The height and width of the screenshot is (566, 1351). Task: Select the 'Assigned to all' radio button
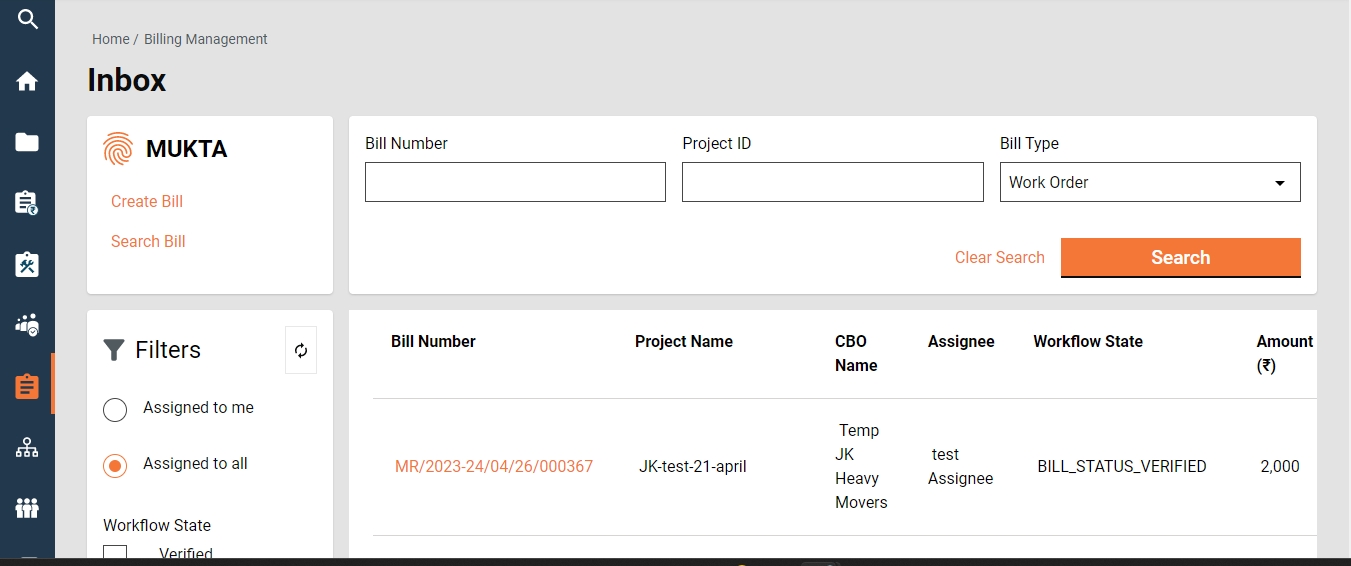pos(115,465)
